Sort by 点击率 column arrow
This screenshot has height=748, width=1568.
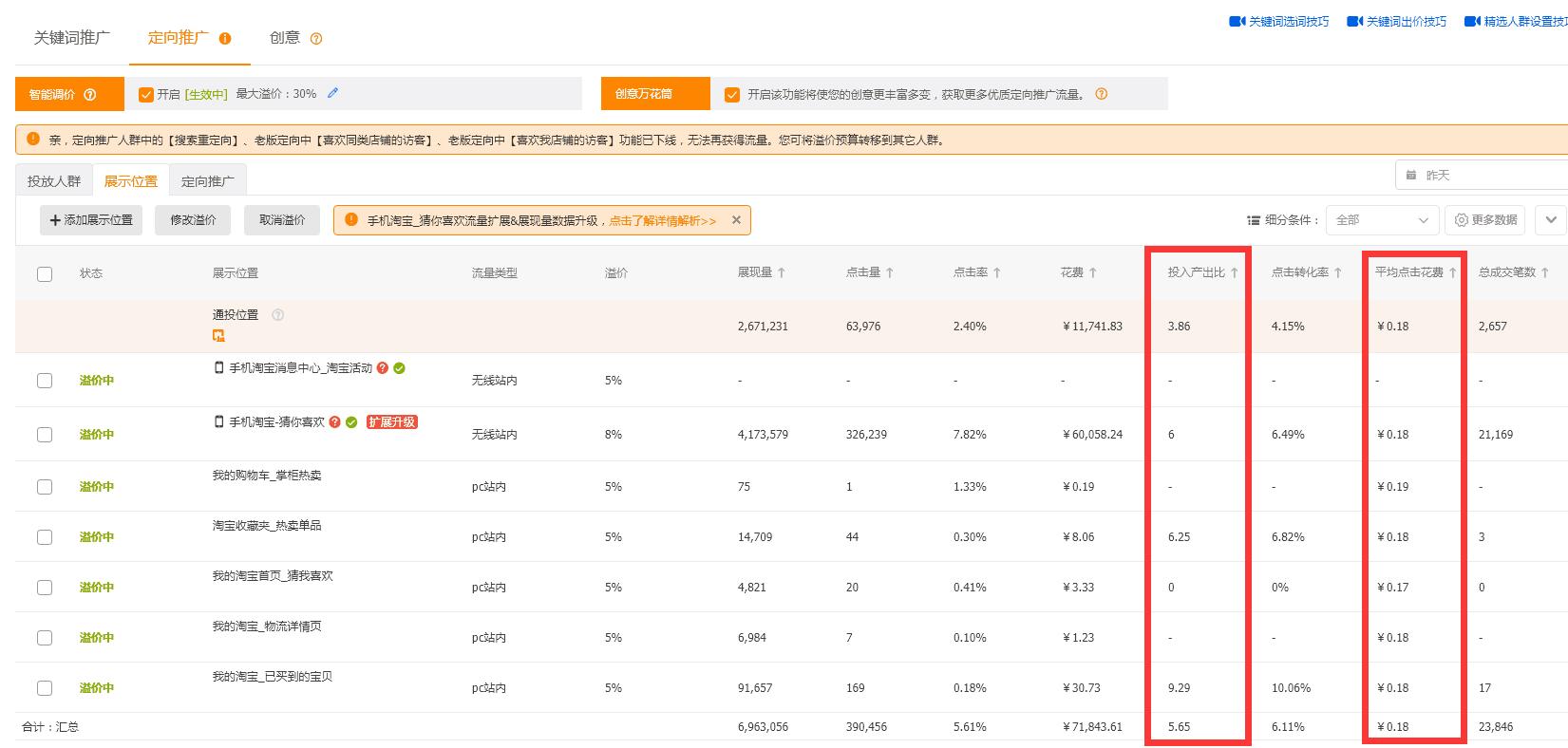[x=997, y=272]
